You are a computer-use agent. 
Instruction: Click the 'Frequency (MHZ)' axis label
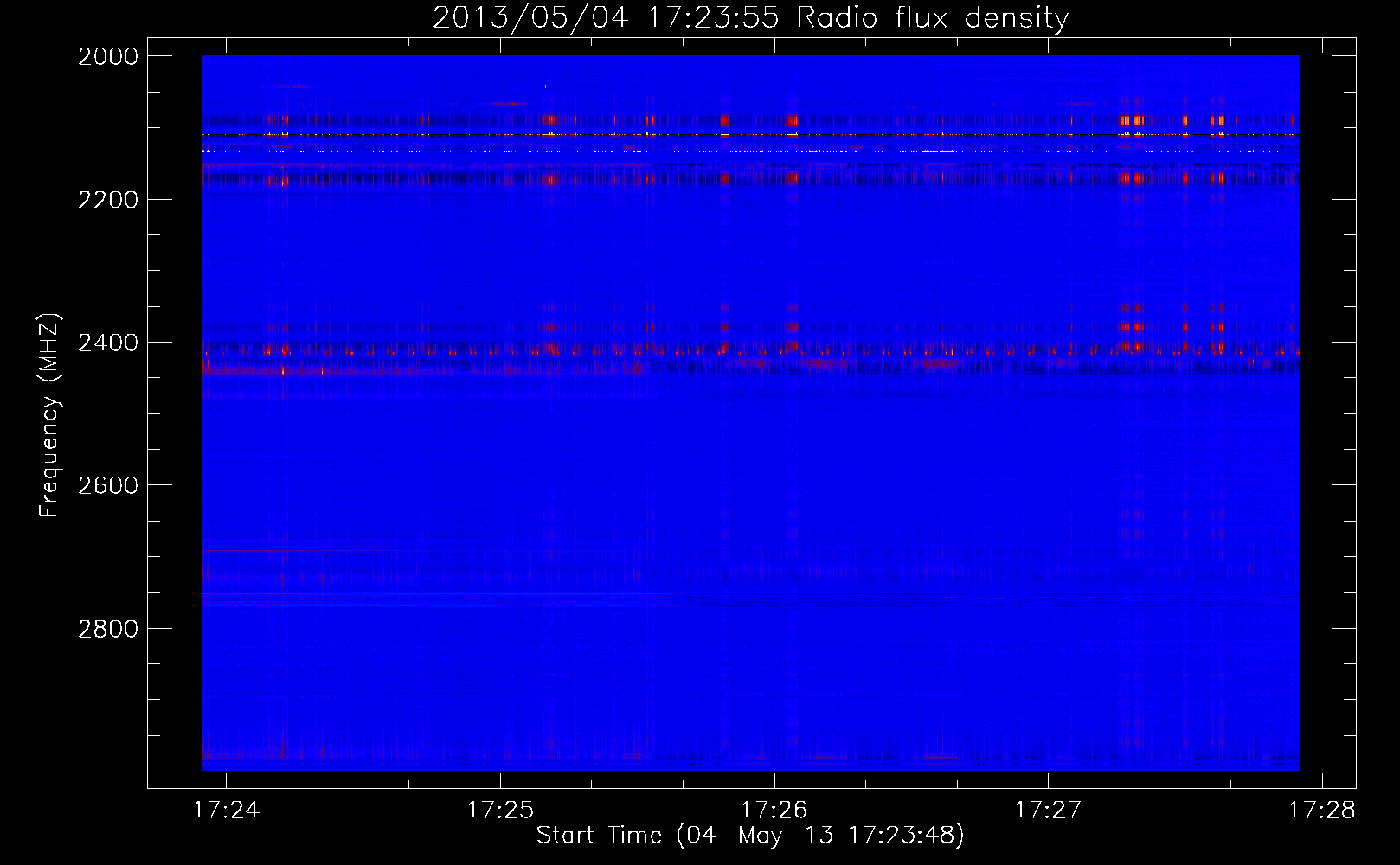click(x=49, y=415)
